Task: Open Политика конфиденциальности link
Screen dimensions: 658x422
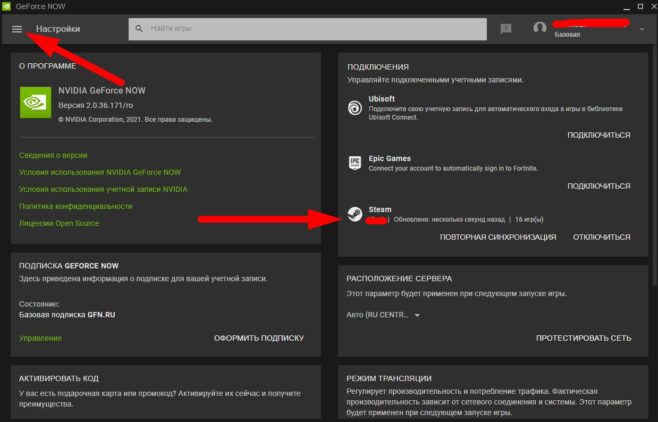Action: pyautogui.click(x=75, y=206)
